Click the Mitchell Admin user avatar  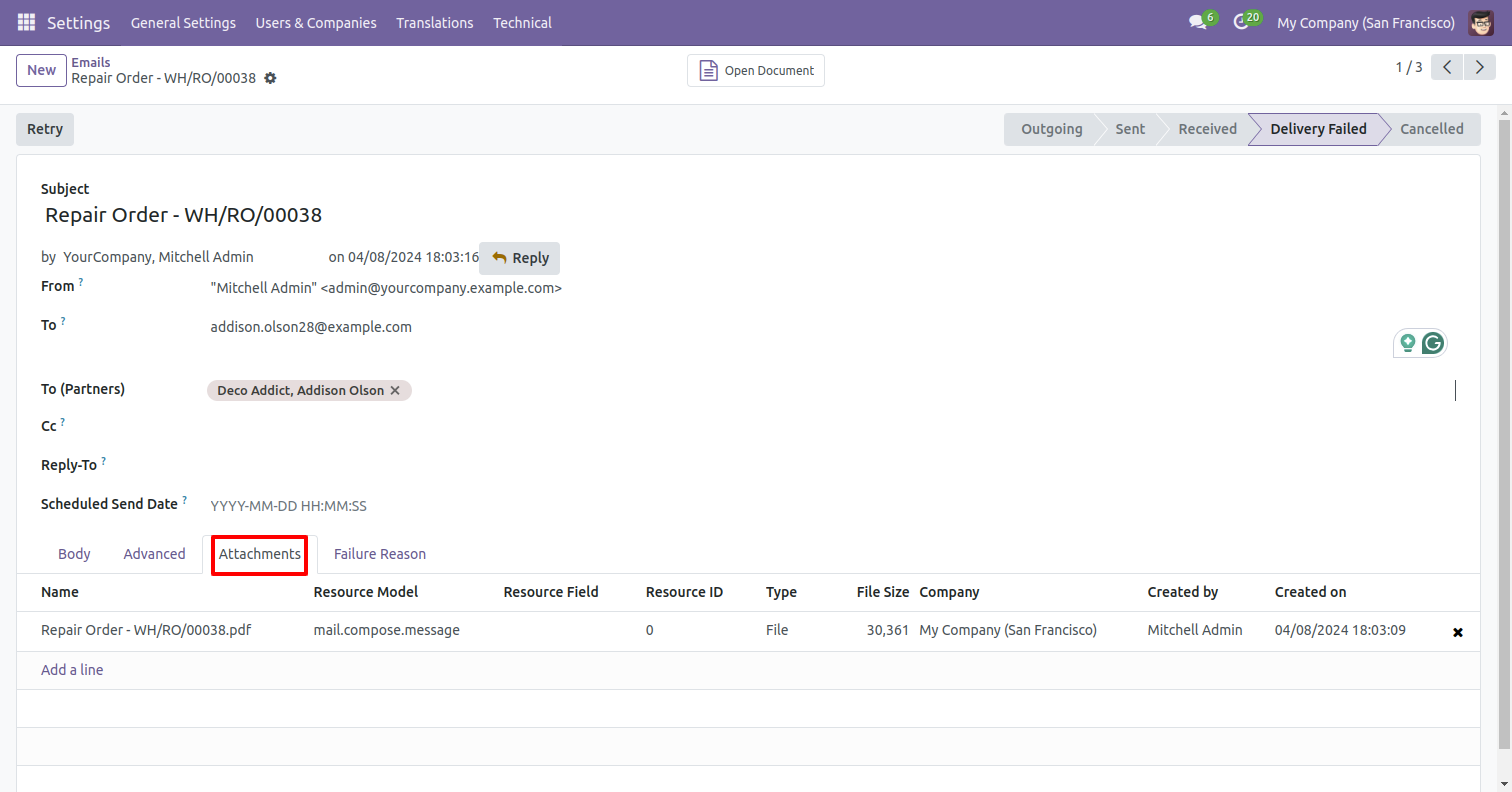pos(1481,22)
